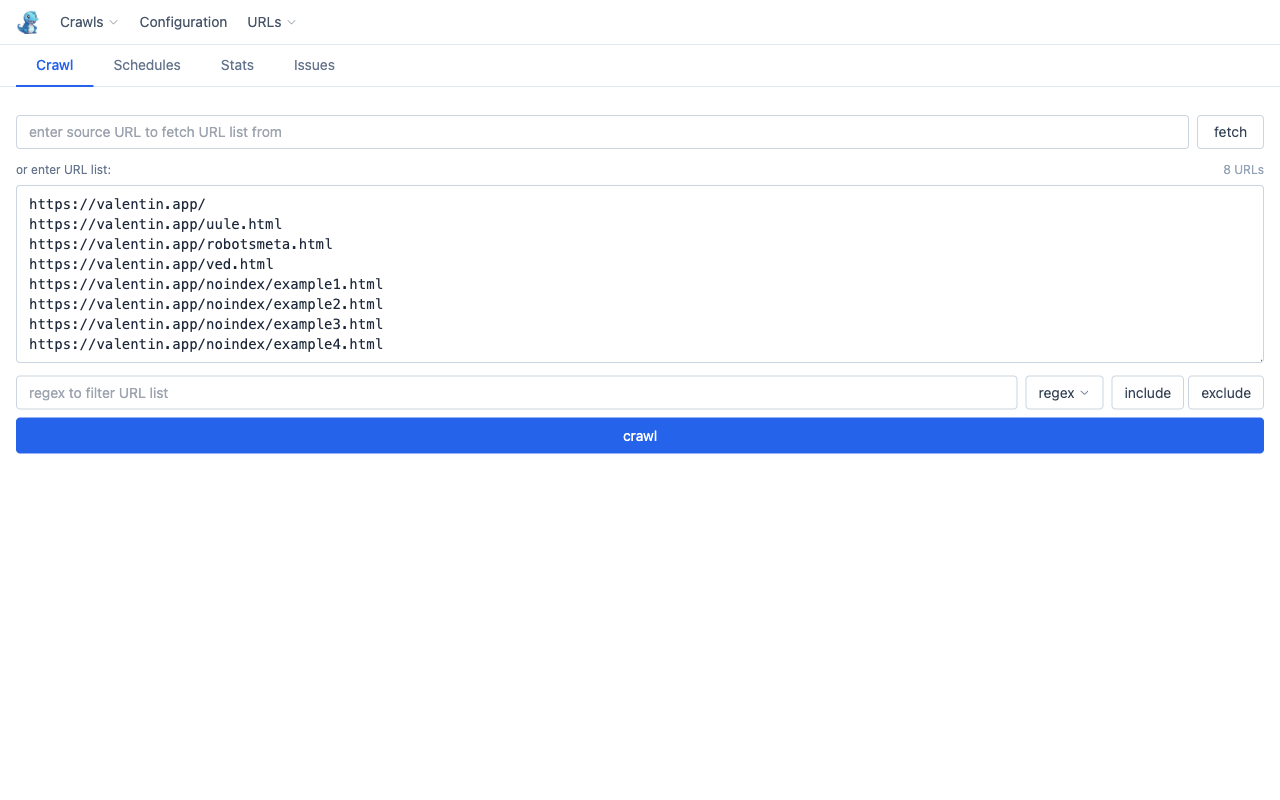Open the Crawls dropdown menu
The height and width of the screenshot is (800, 1280).
click(x=89, y=22)
